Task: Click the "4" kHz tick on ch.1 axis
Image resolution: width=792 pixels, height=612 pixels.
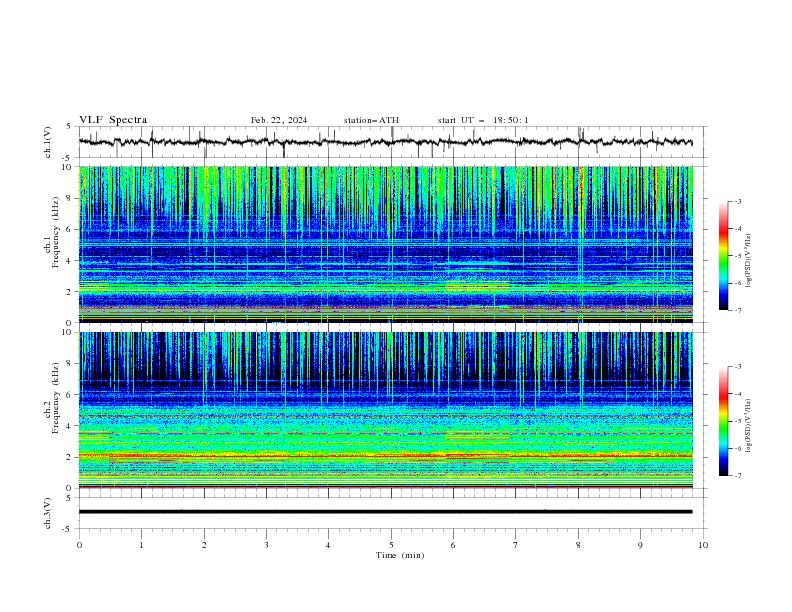Action: (x=71, y=261)
